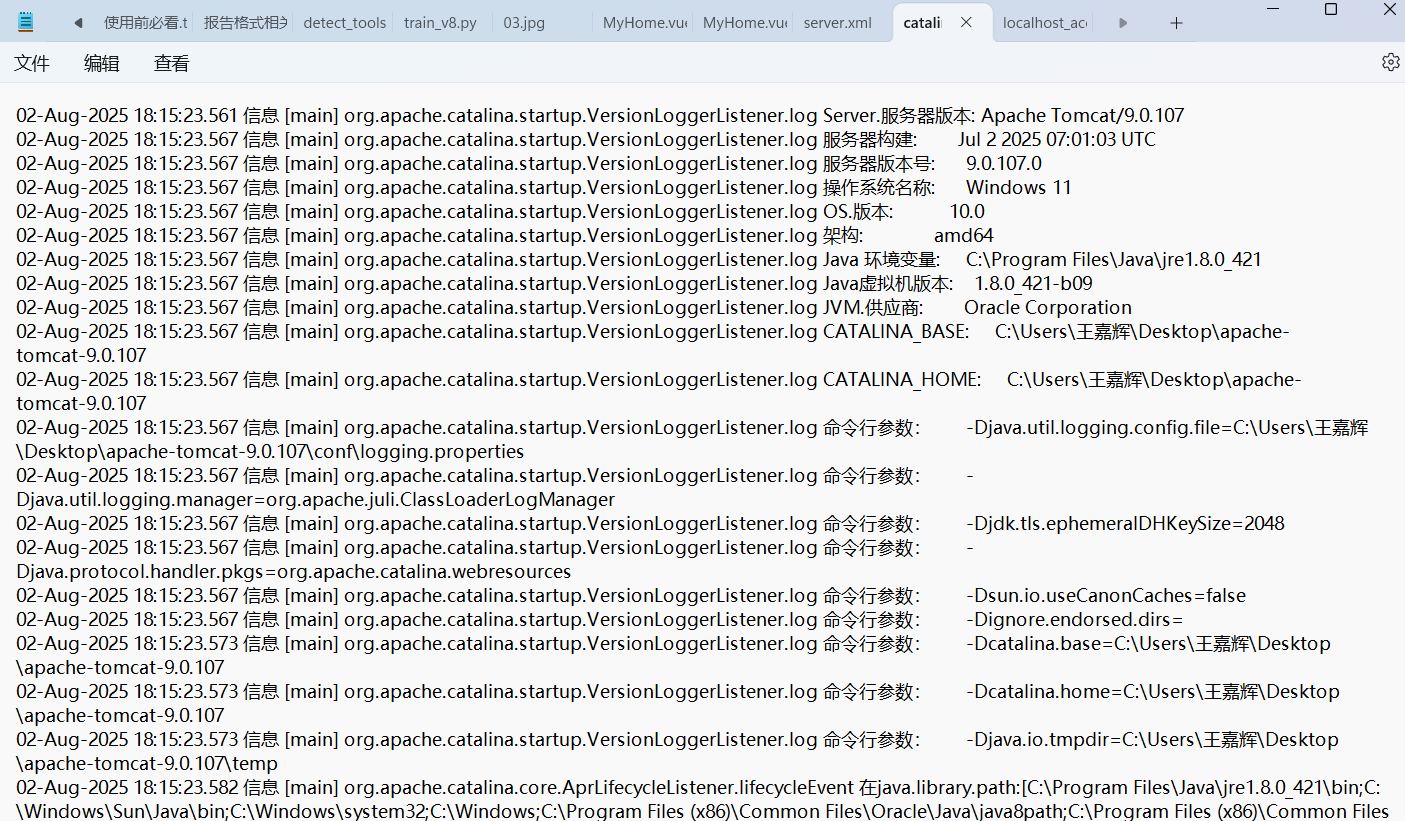Click the 'conf\logging.properties' wrapped line
This screenshot has width=1405, height=821.
(270, 451)
